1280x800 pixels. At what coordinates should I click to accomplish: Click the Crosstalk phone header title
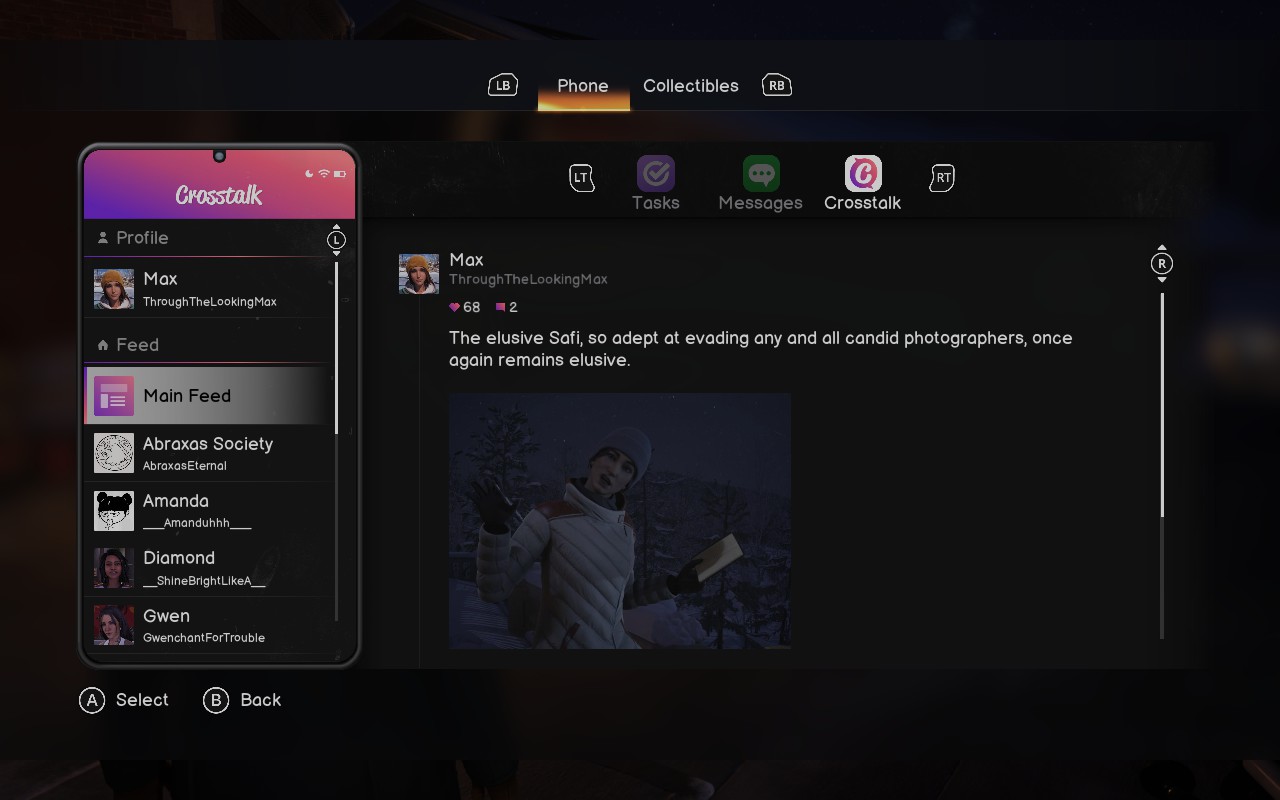point(219,195)
